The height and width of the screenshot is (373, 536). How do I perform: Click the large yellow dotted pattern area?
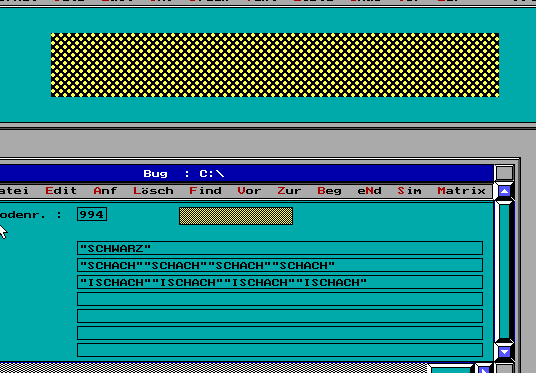pos(275,65)
